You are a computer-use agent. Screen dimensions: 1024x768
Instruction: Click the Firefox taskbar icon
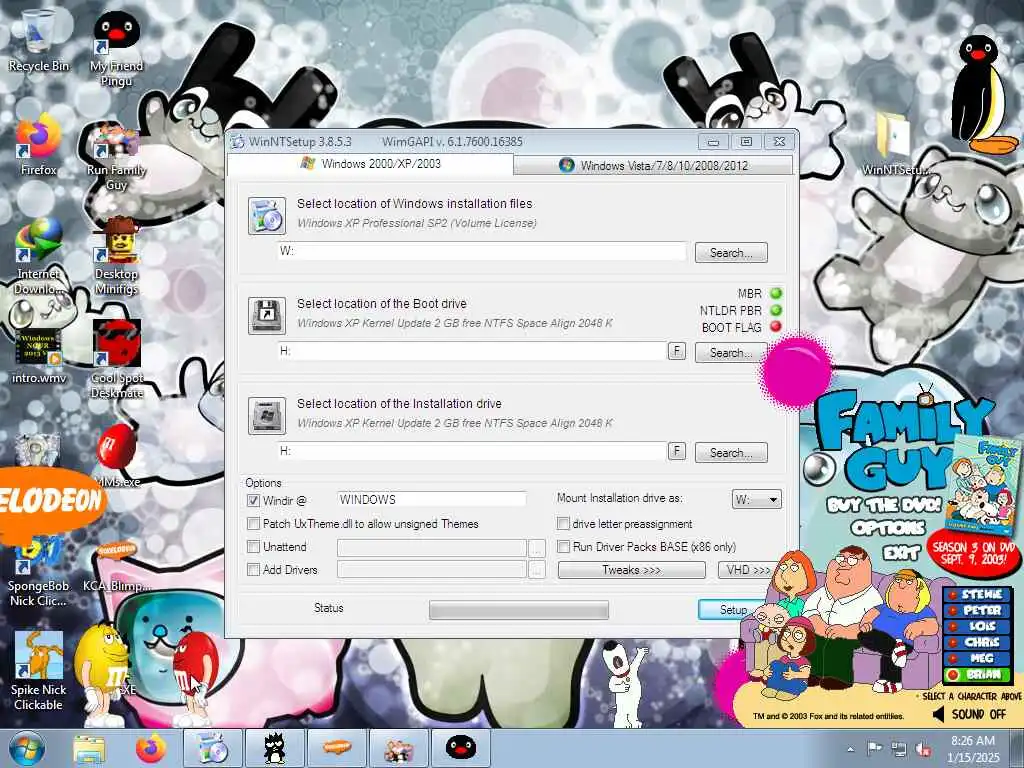click(151, 748)
